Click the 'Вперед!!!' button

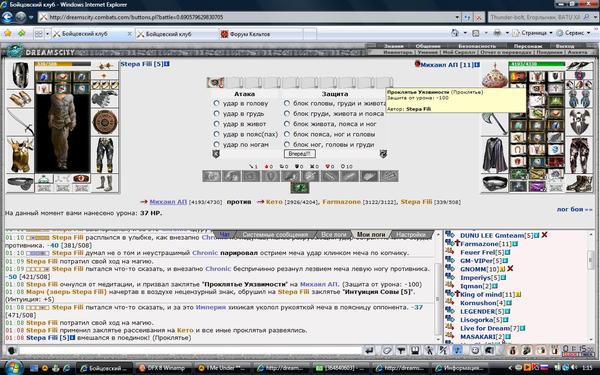point(300,154)
